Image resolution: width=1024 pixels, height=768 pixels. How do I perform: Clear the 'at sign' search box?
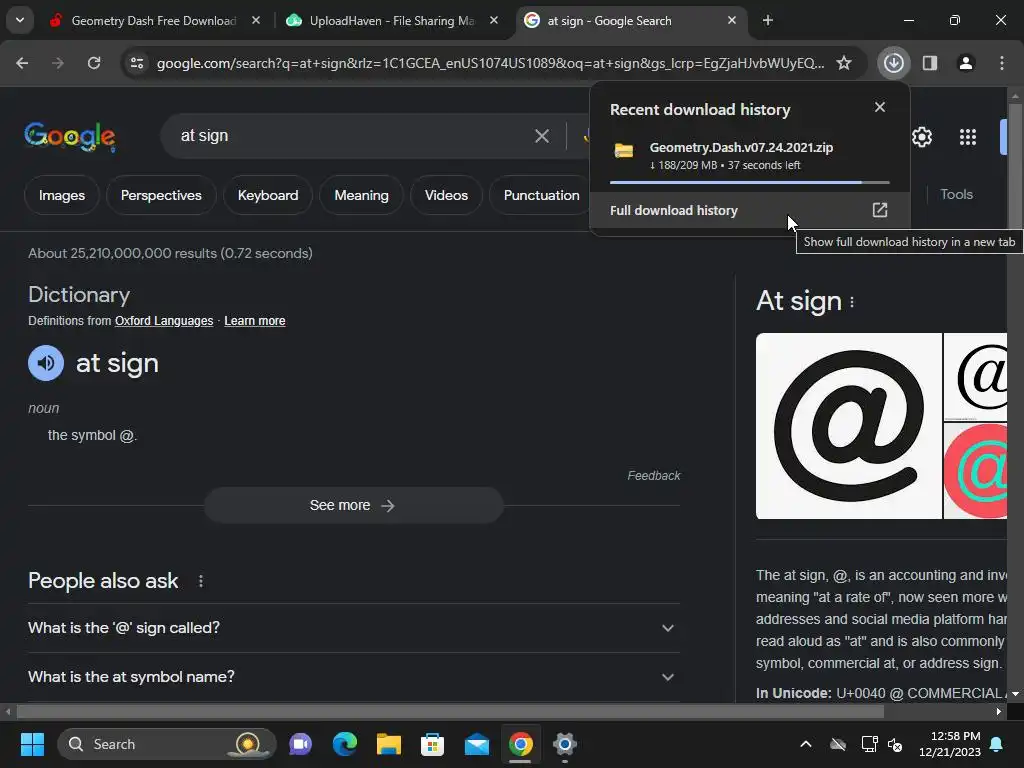pyautogui.click(x=541, y=136)
